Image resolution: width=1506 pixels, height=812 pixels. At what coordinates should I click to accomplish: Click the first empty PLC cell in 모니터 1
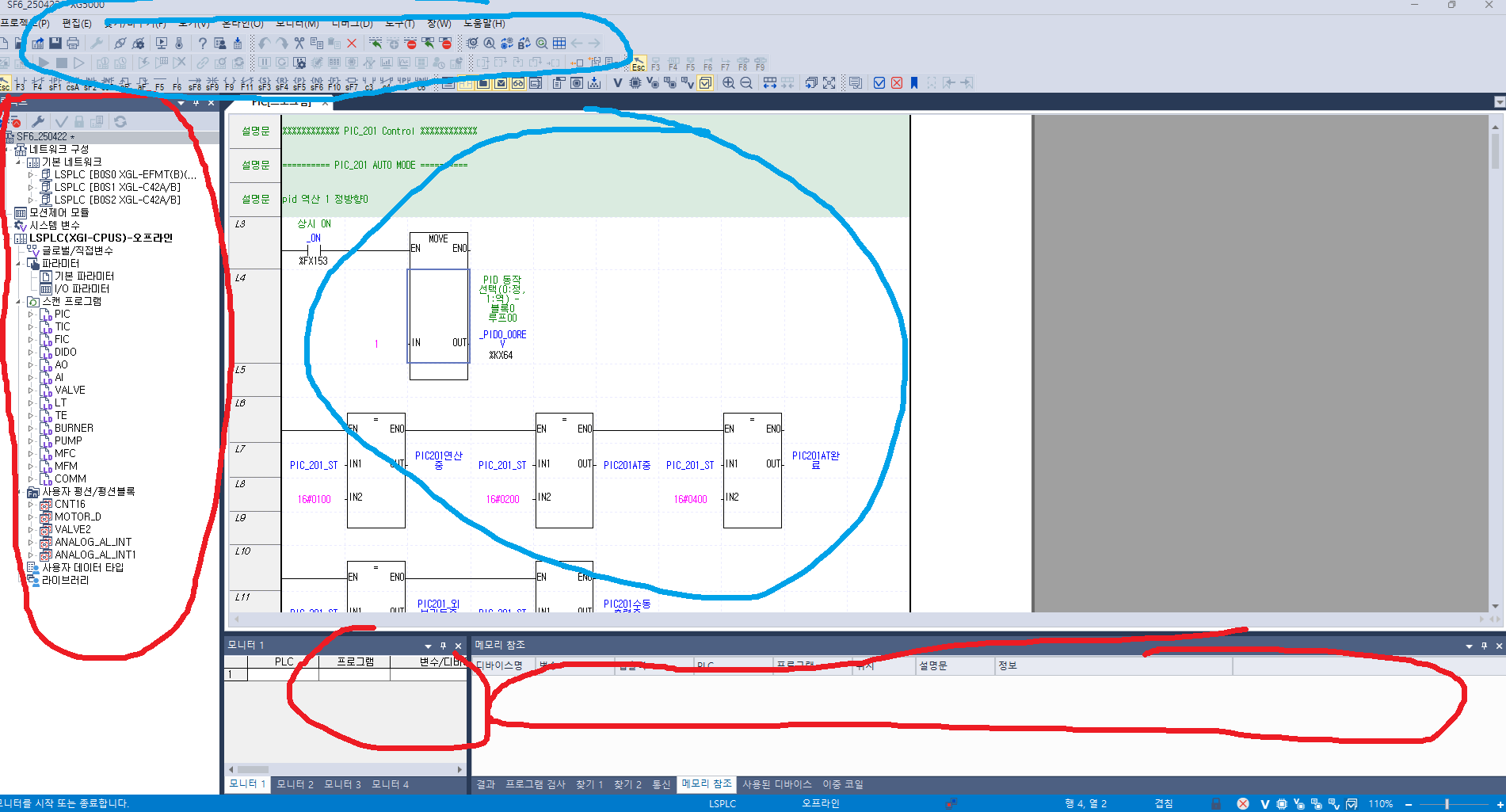point(283,675)
